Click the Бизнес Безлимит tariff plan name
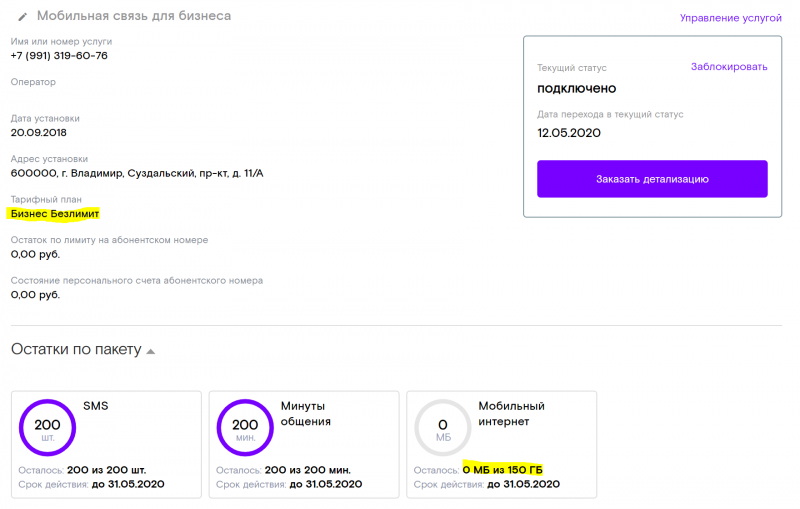This screenshot has height=509, width=800. 55,214
